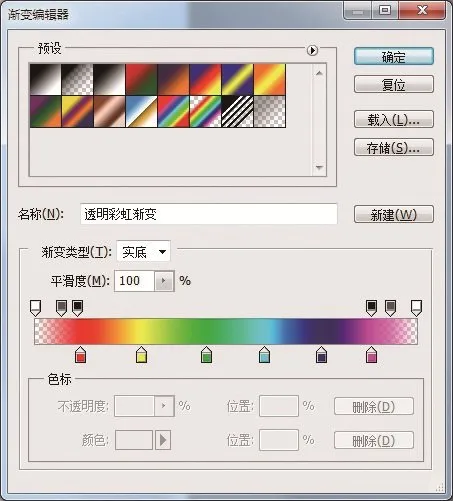Viewport: 453px width, 501px height.
Task: Select the cyan color stop
Action: click(264, 354)
